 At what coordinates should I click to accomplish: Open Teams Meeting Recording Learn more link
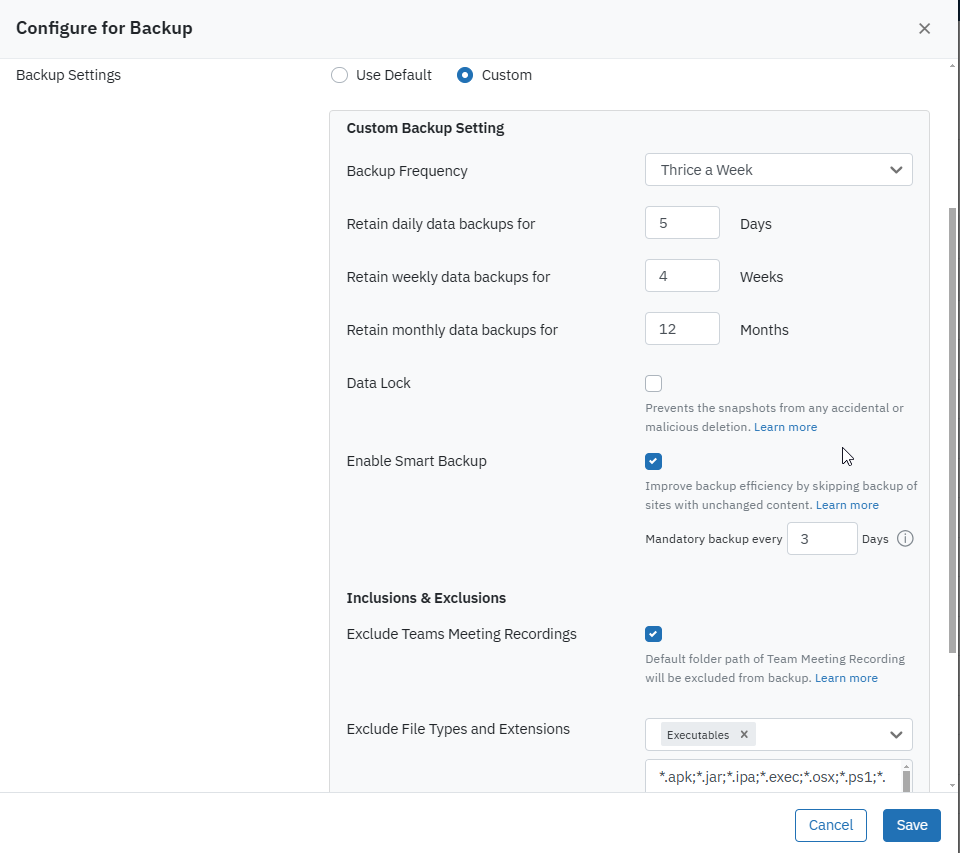pyautogui.click(x=846, y=678)
